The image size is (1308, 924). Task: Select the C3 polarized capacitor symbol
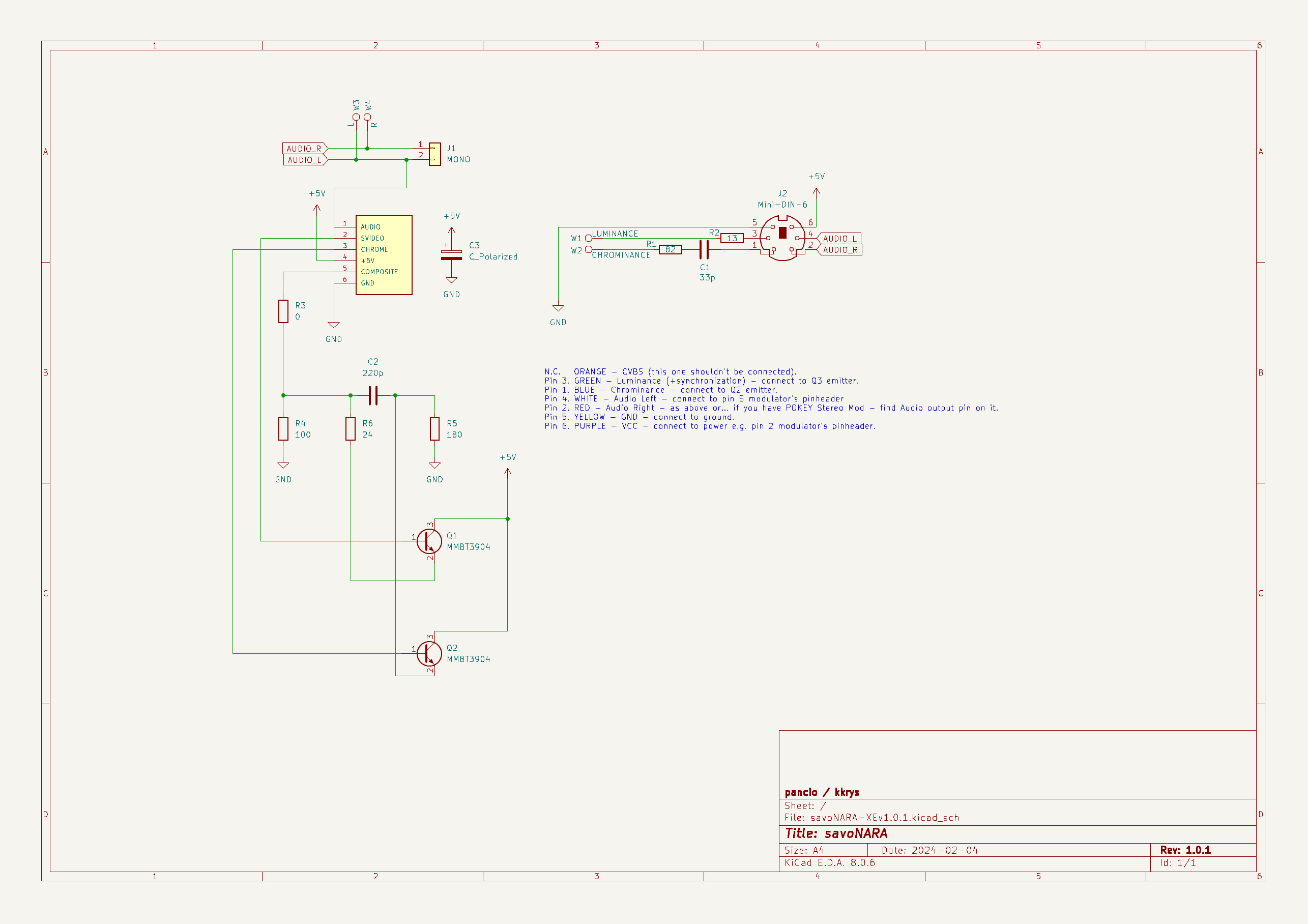(x=452, y=255)
